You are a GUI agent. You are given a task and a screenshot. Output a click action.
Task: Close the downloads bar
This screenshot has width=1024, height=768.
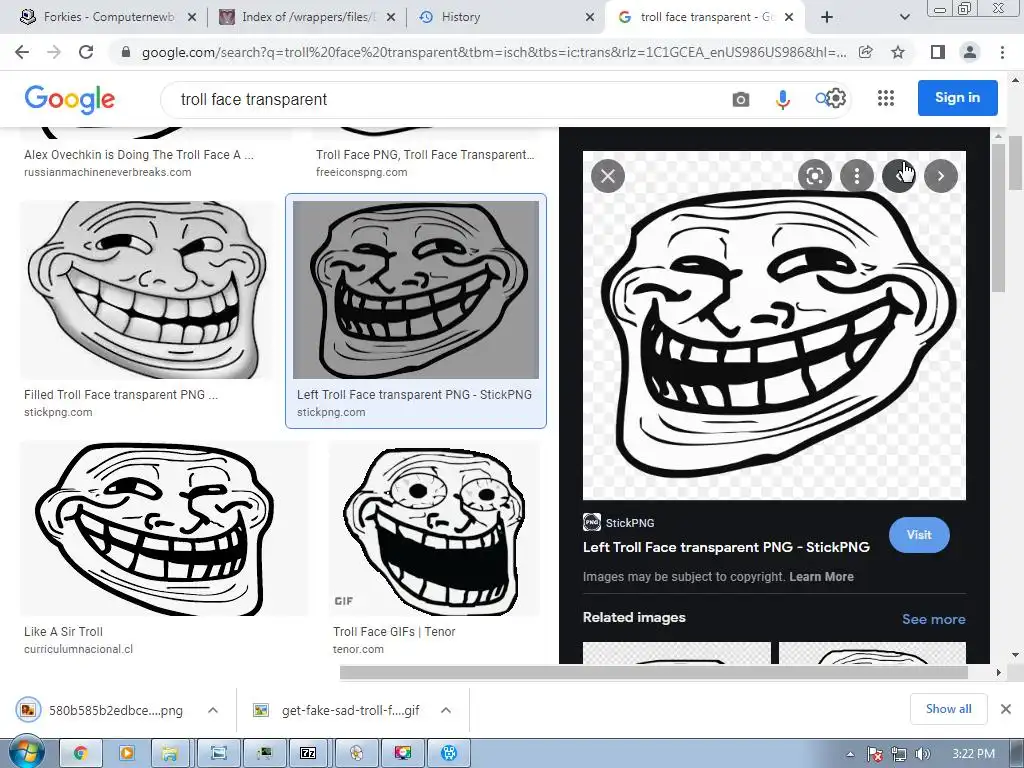coord(1006,709)
